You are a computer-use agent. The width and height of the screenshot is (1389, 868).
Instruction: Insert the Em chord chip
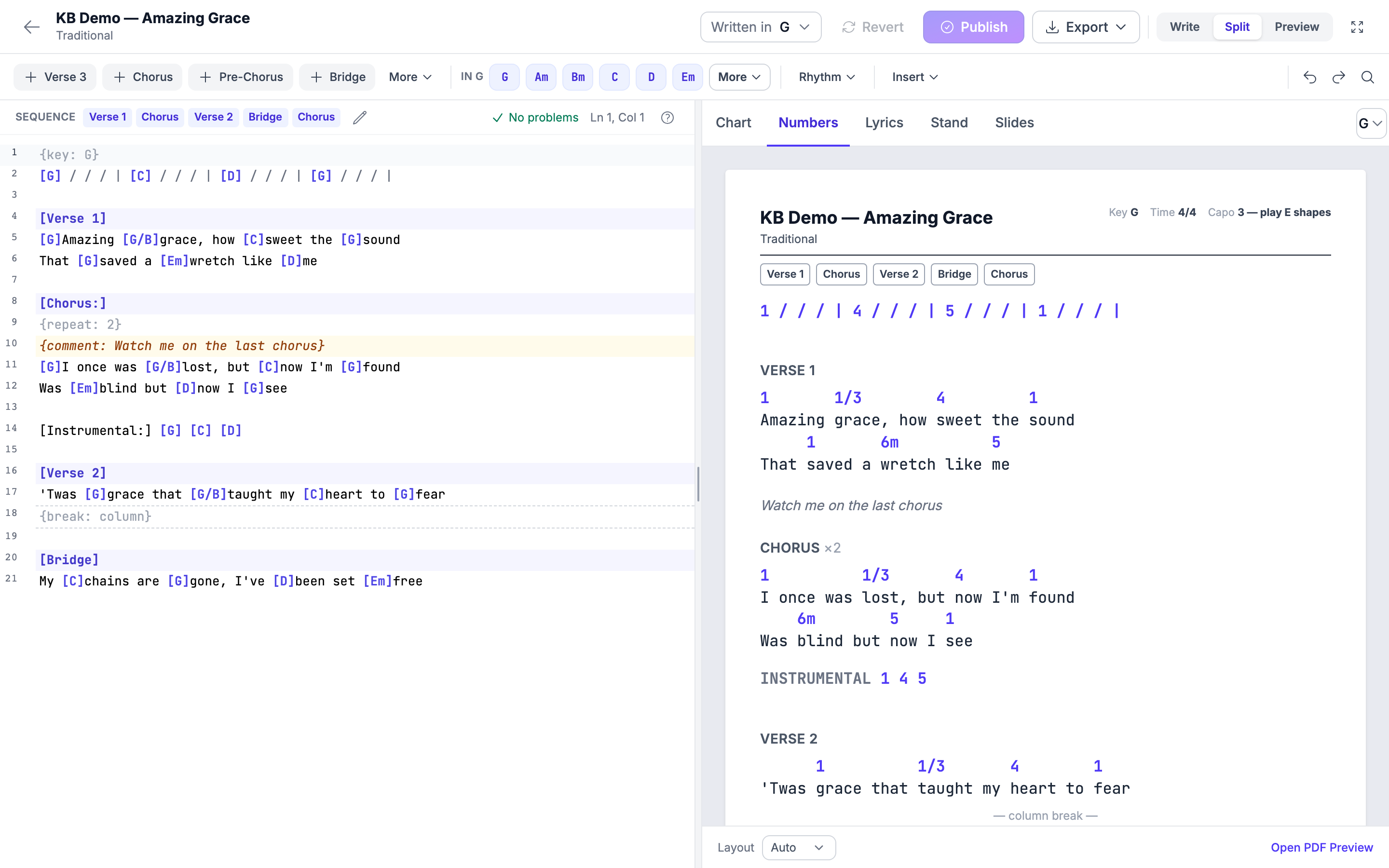tap(688, 77)
